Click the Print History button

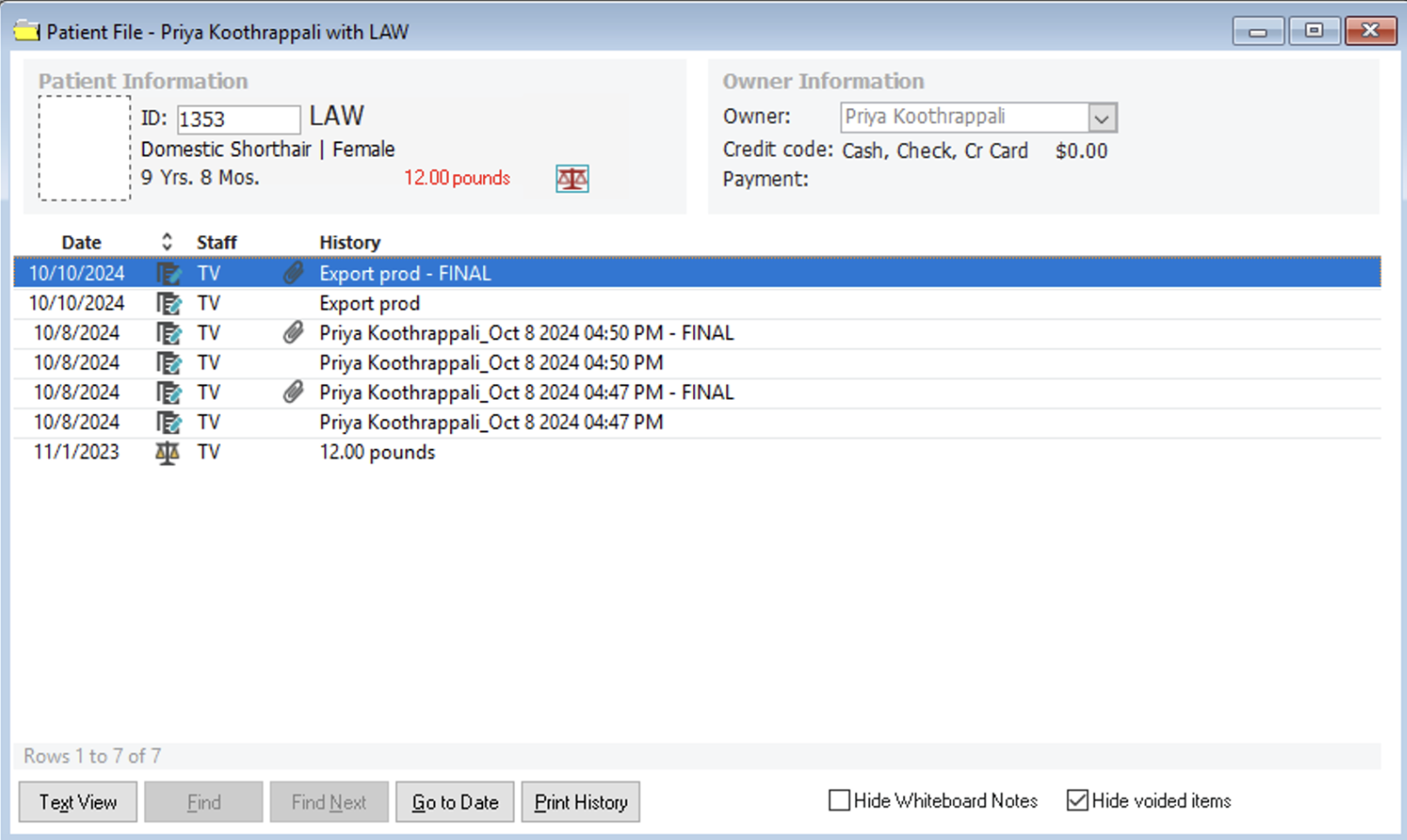click(581, 802)
